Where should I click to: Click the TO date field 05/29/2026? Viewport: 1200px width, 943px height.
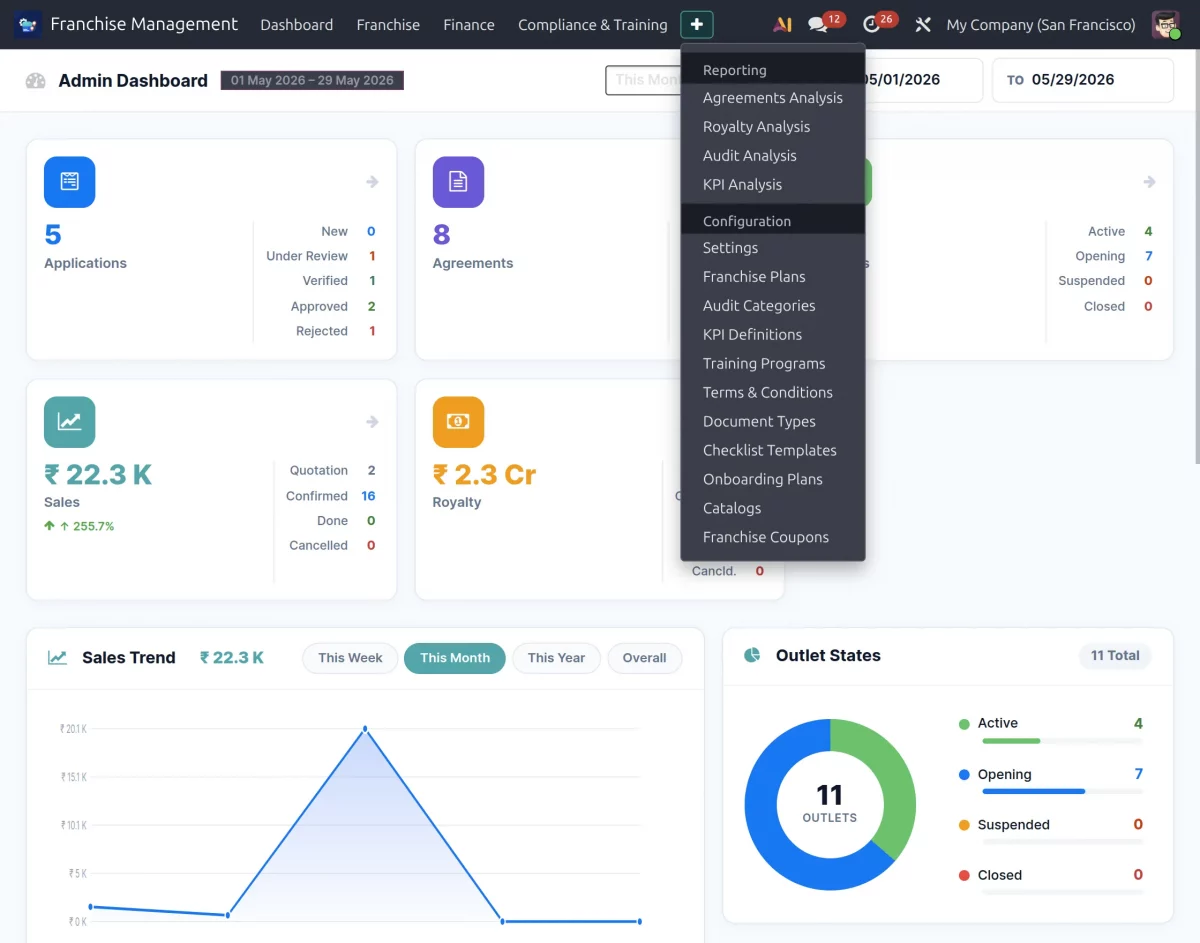(1083, 80)
